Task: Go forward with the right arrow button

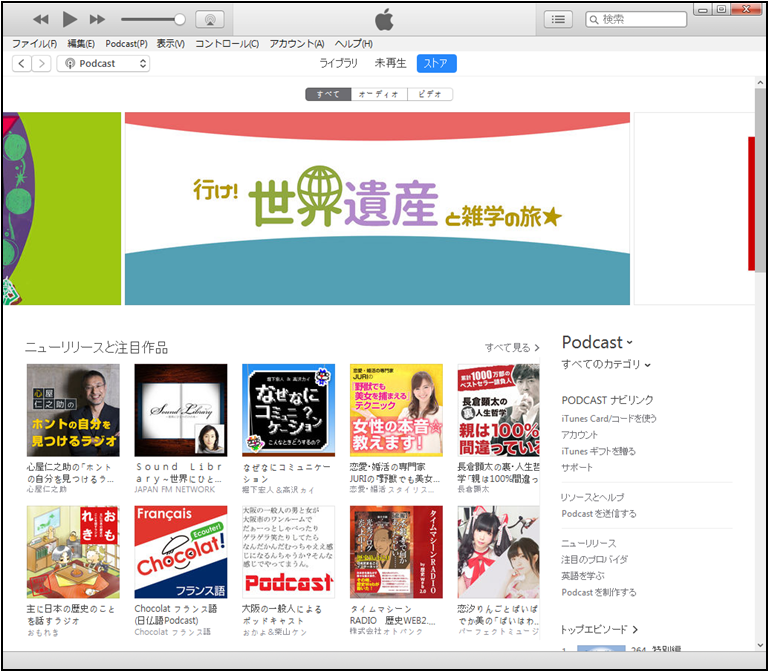Action: [x=42, y=63]
